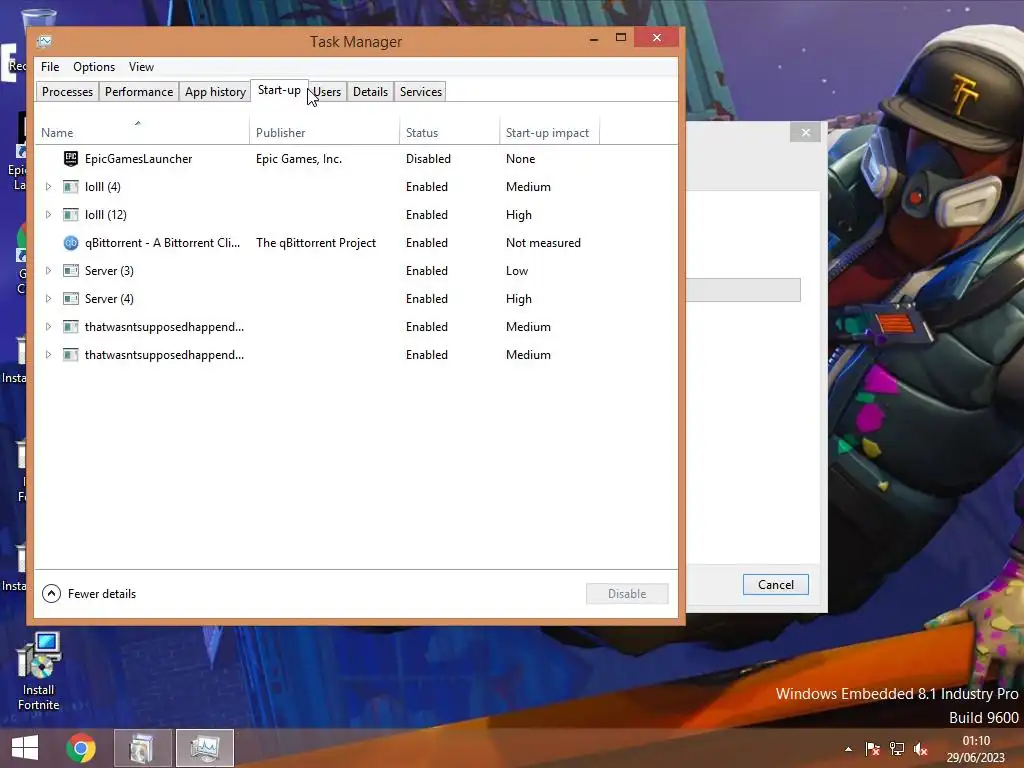Select the Start-up tab
Screen dimensions: 1024x768
pos(279,90)
